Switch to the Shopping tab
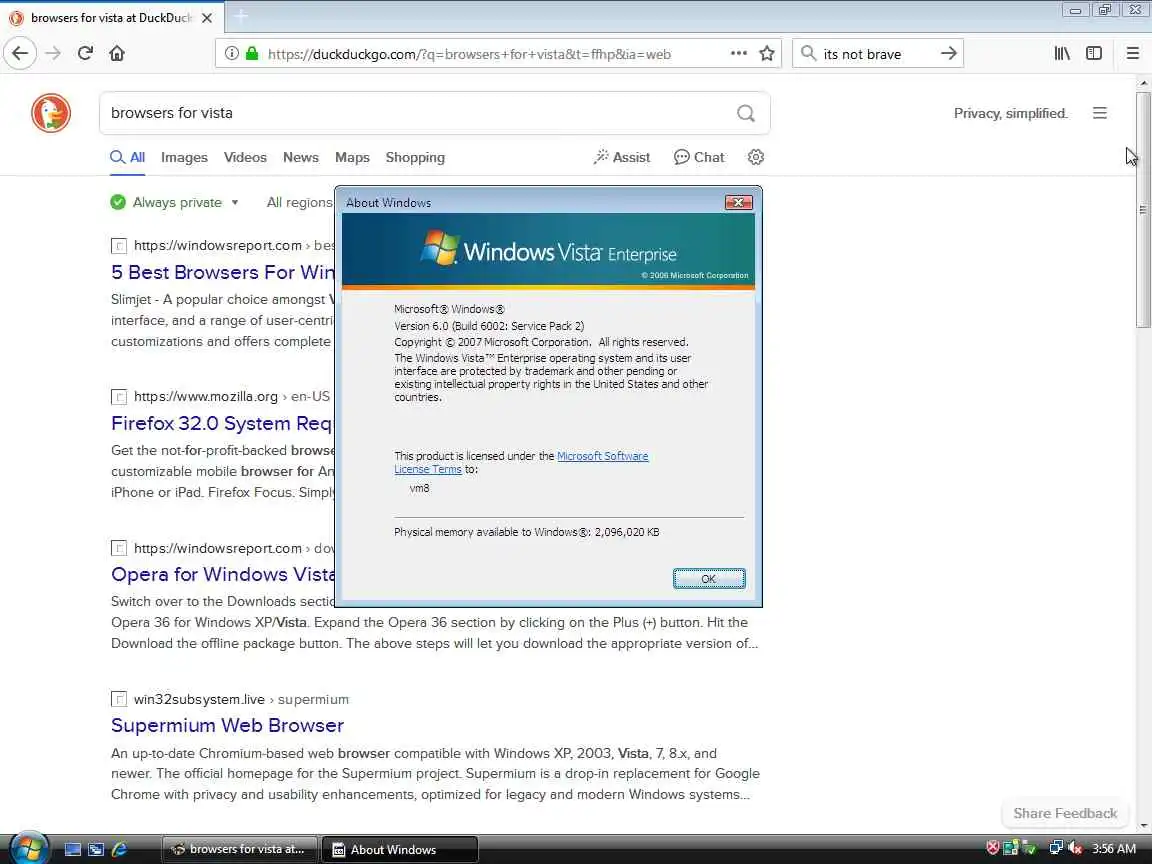 coord(415,157)
